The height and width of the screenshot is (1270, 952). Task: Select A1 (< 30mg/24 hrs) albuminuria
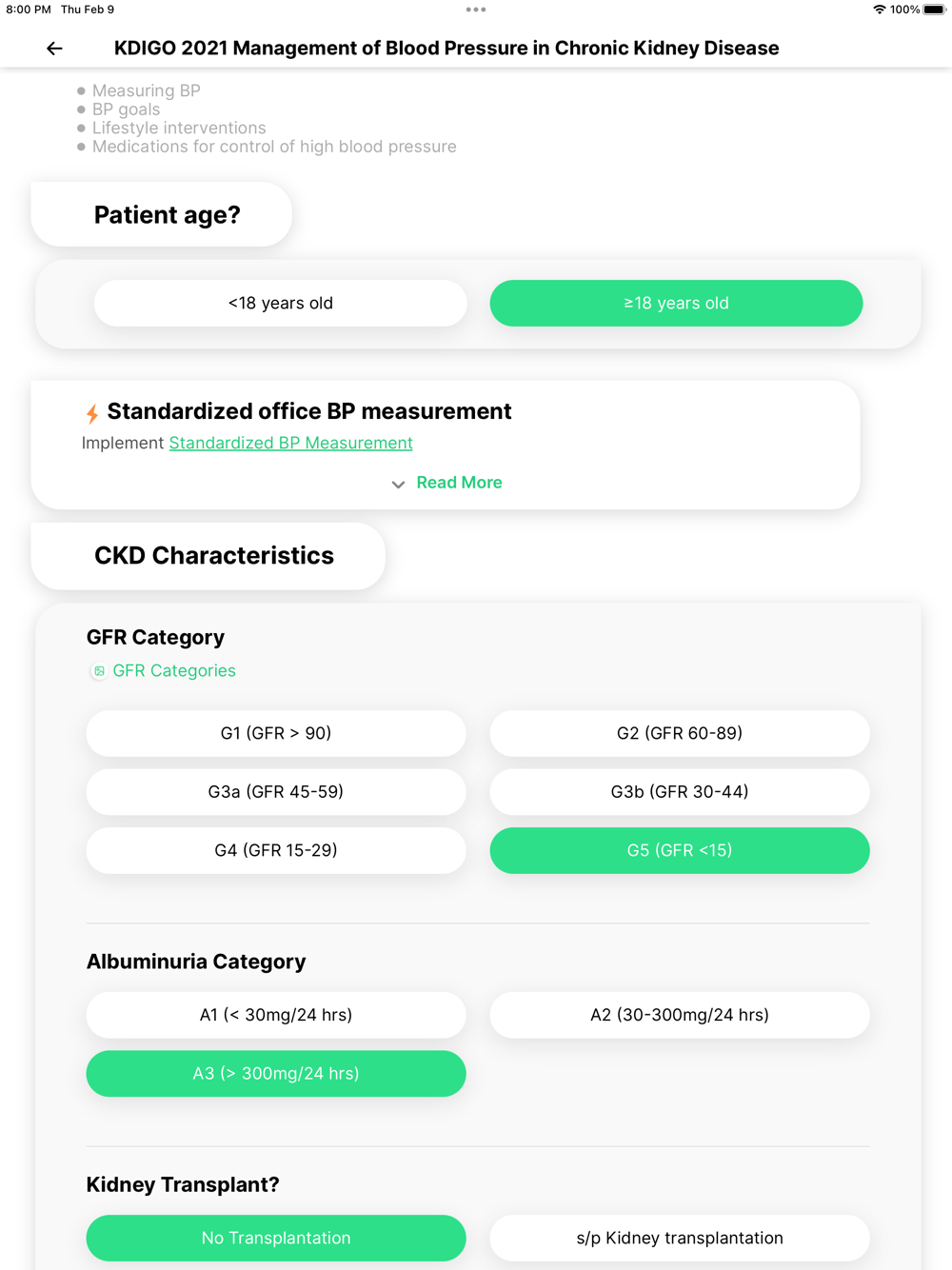(x=276, y=1015)
